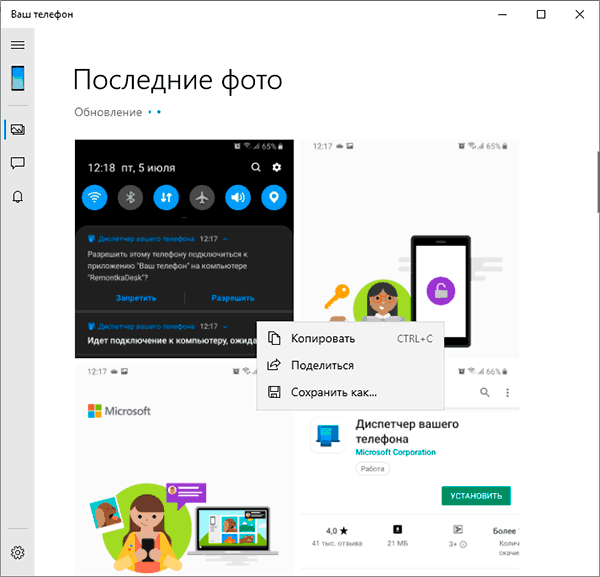Viewport: 600px width, 577px height.
Task: Open the Settings gear in sidebar
Action: click(17, 553)
